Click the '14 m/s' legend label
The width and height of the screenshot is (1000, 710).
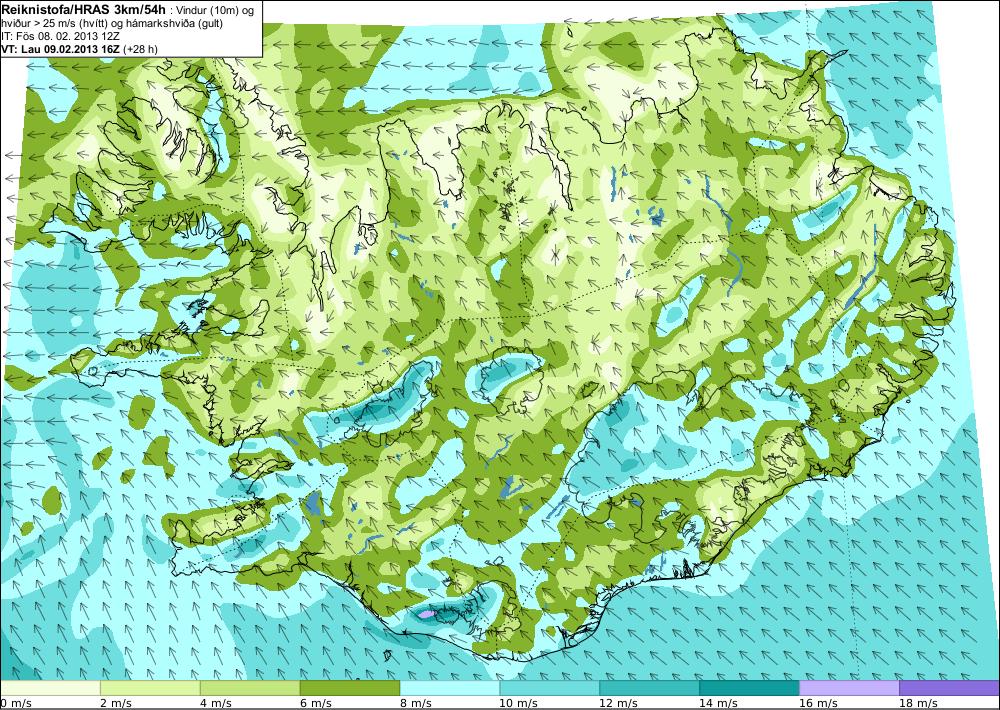point(719,703)
